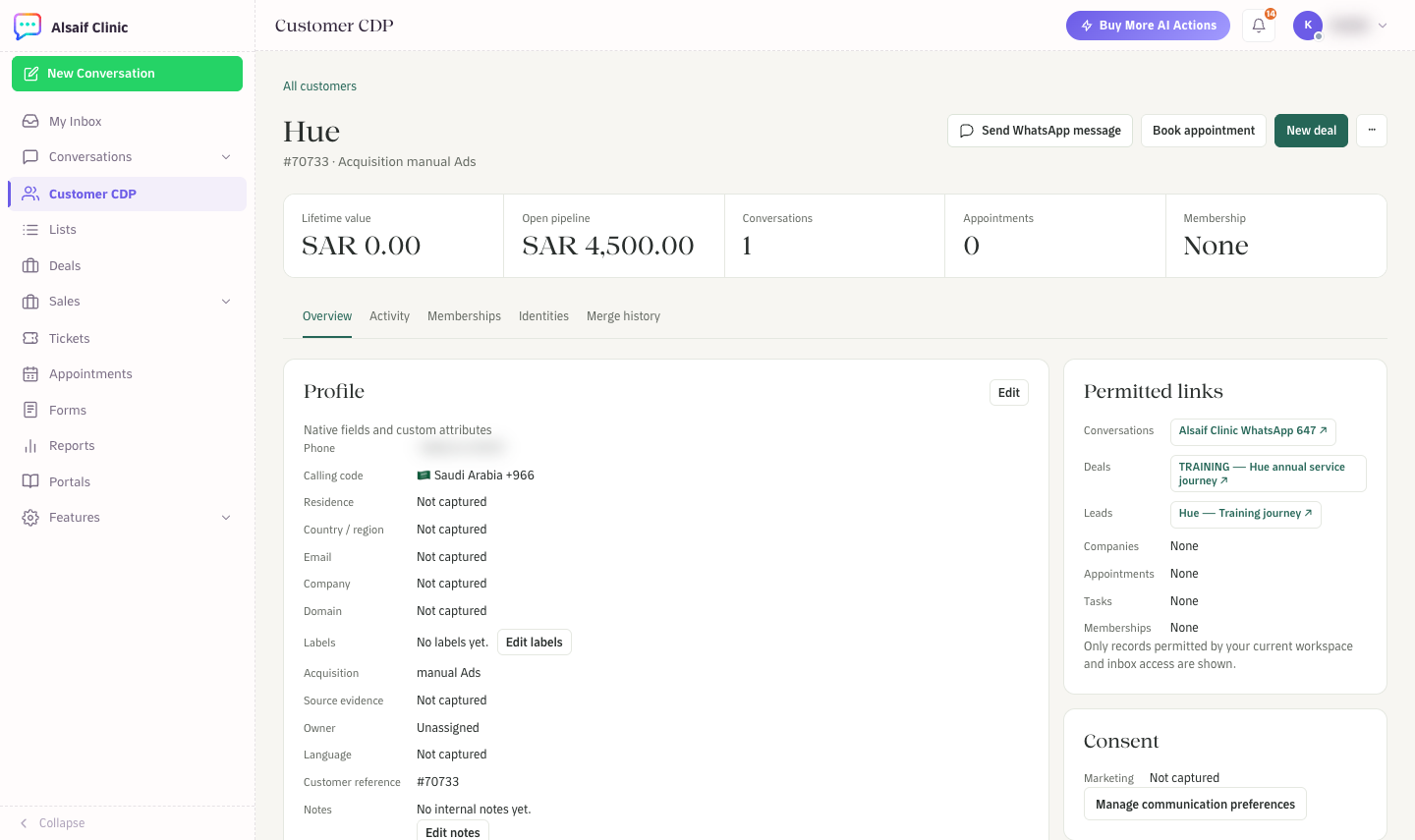Click the Conversations speech bubble icon
This screenshot has height=840, width=1415.
[x=30, y=157]
